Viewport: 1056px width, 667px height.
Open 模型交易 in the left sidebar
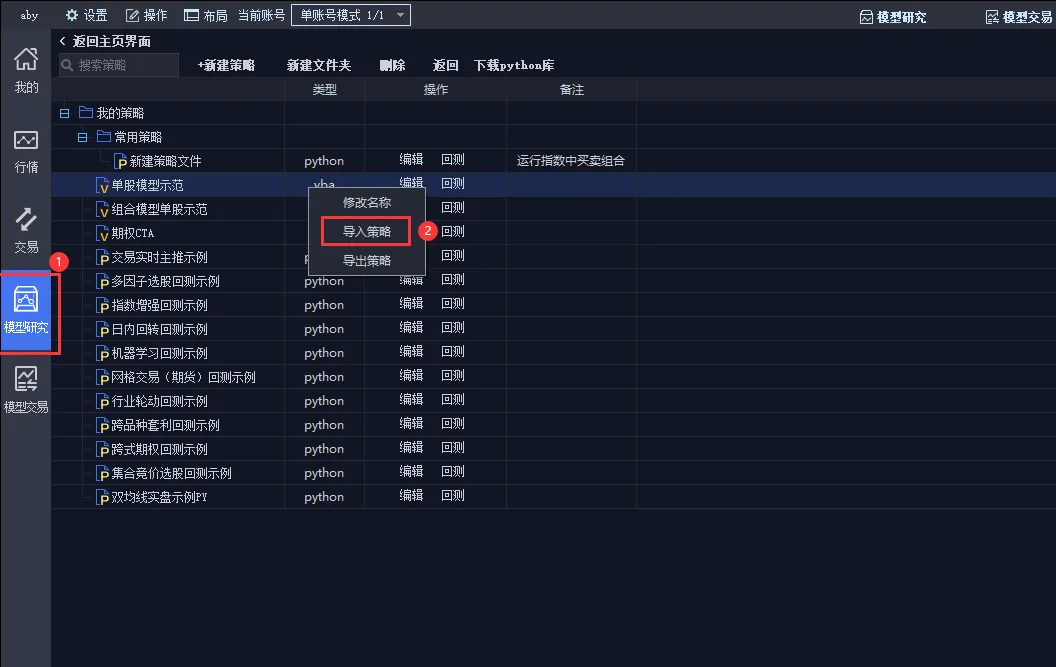(x=26, y=389)
